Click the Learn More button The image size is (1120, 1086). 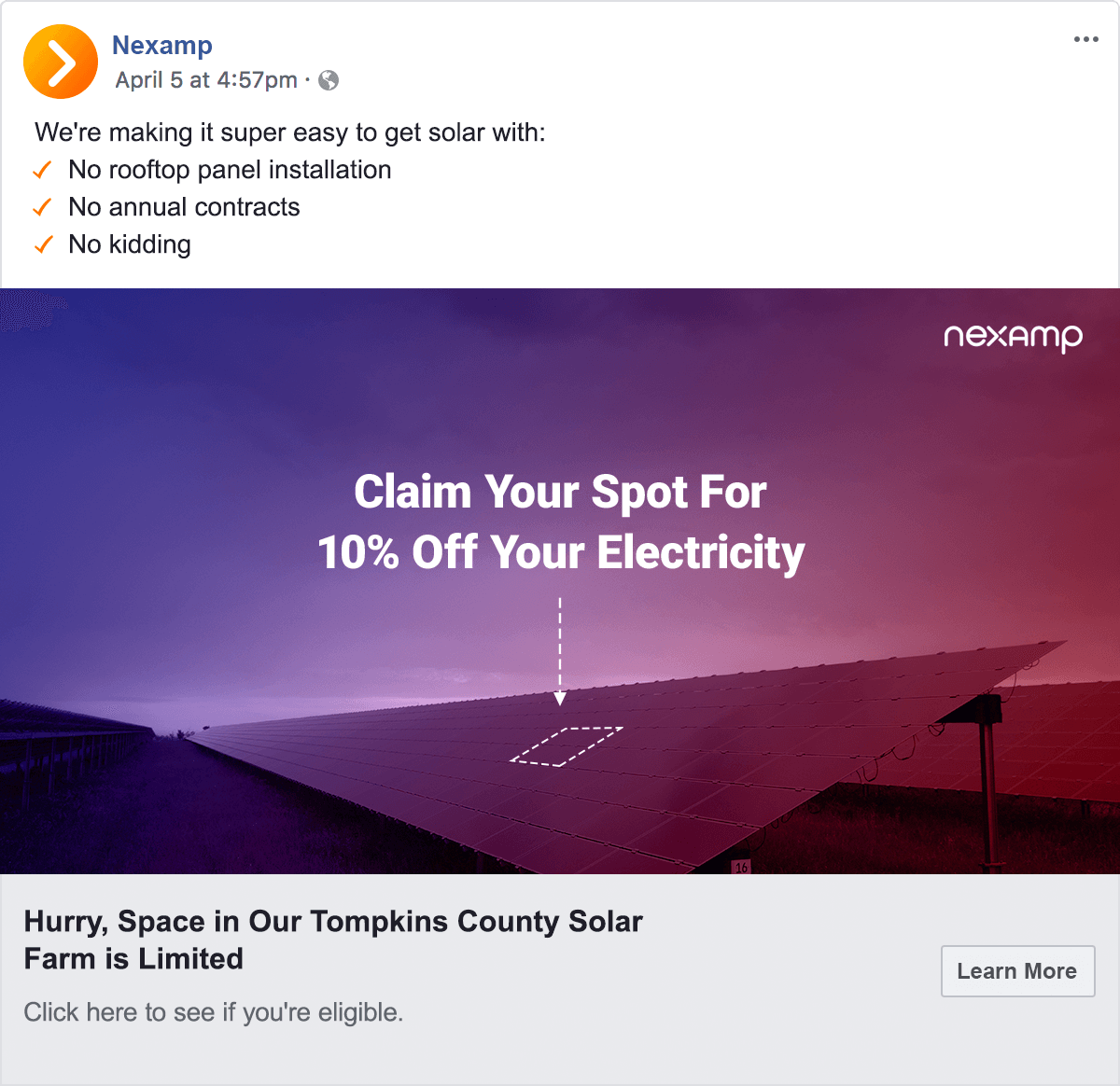(x=1017, y=970)
